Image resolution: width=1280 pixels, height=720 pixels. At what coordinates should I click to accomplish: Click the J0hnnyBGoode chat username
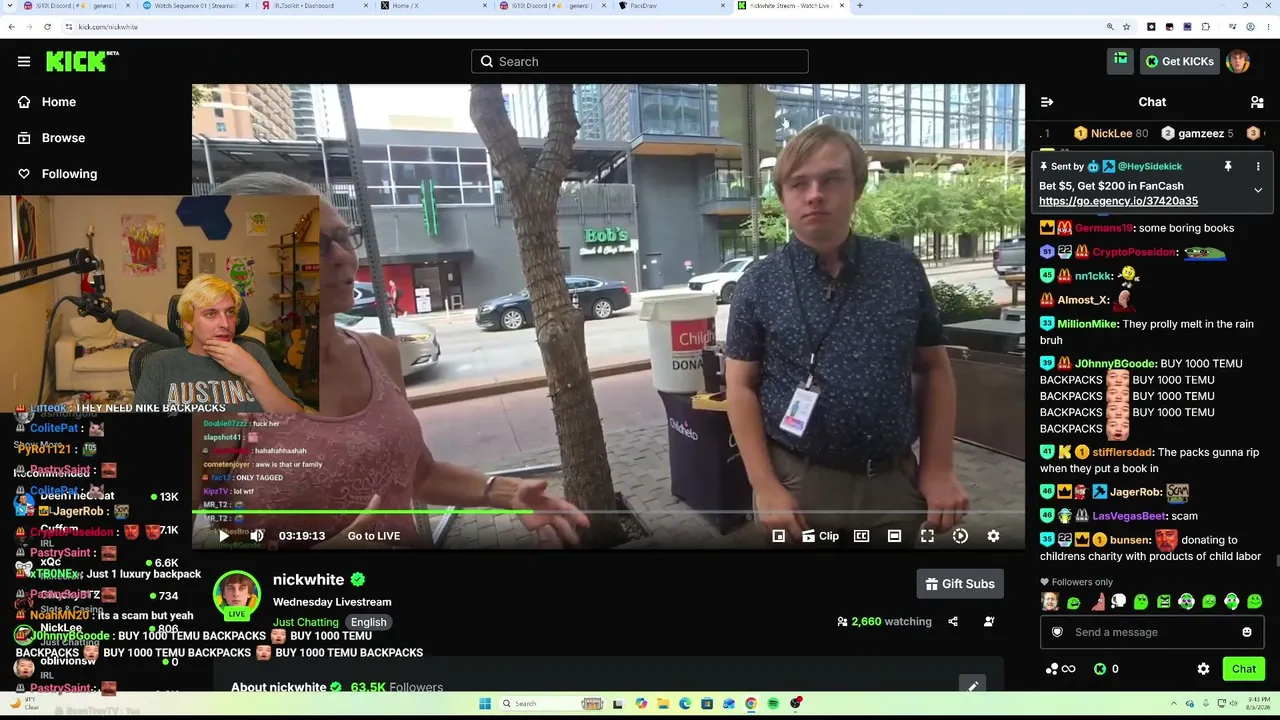pyautogui.click(x=1116, y=364)
